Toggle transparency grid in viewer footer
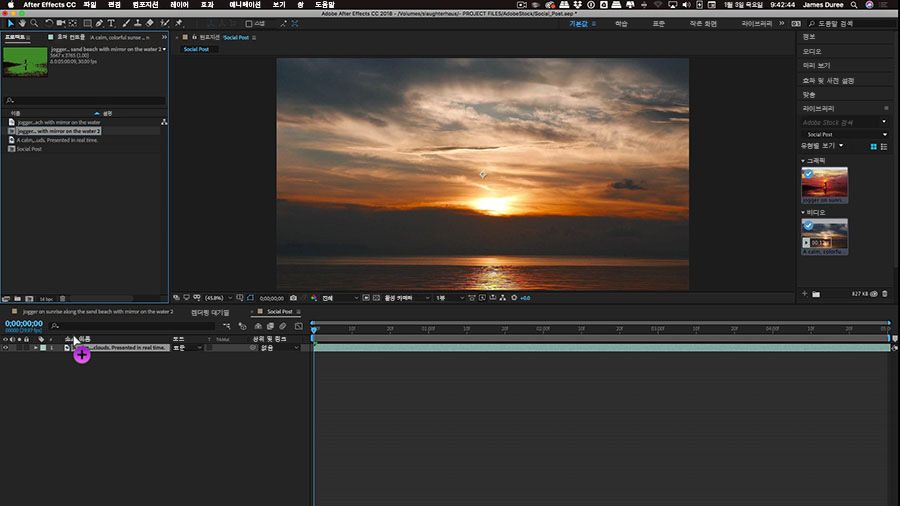 tap(377, 298)
